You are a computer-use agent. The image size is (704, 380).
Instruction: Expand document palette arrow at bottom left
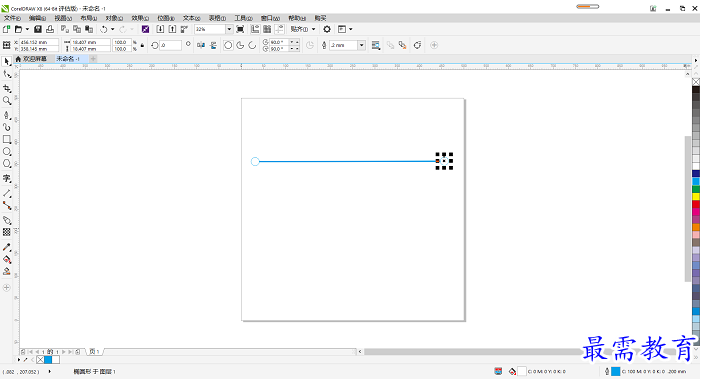tap(19, 360)
